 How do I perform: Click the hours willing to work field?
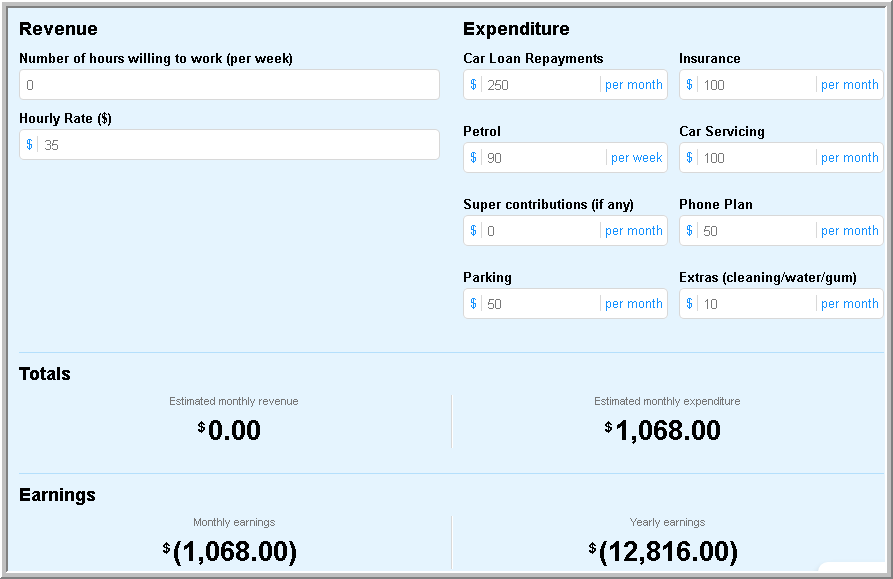229,85
